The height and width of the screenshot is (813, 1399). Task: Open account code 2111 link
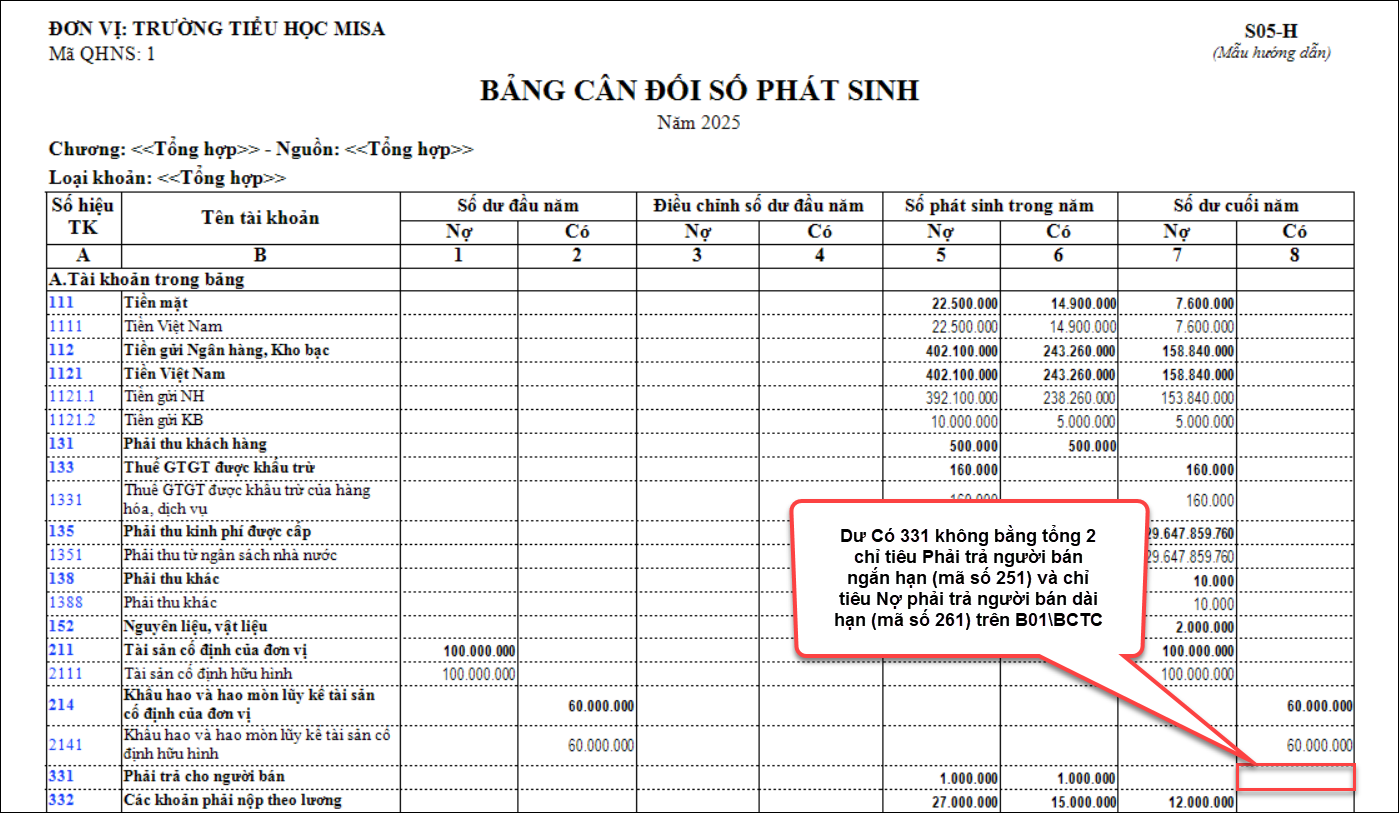coord(64,674)
